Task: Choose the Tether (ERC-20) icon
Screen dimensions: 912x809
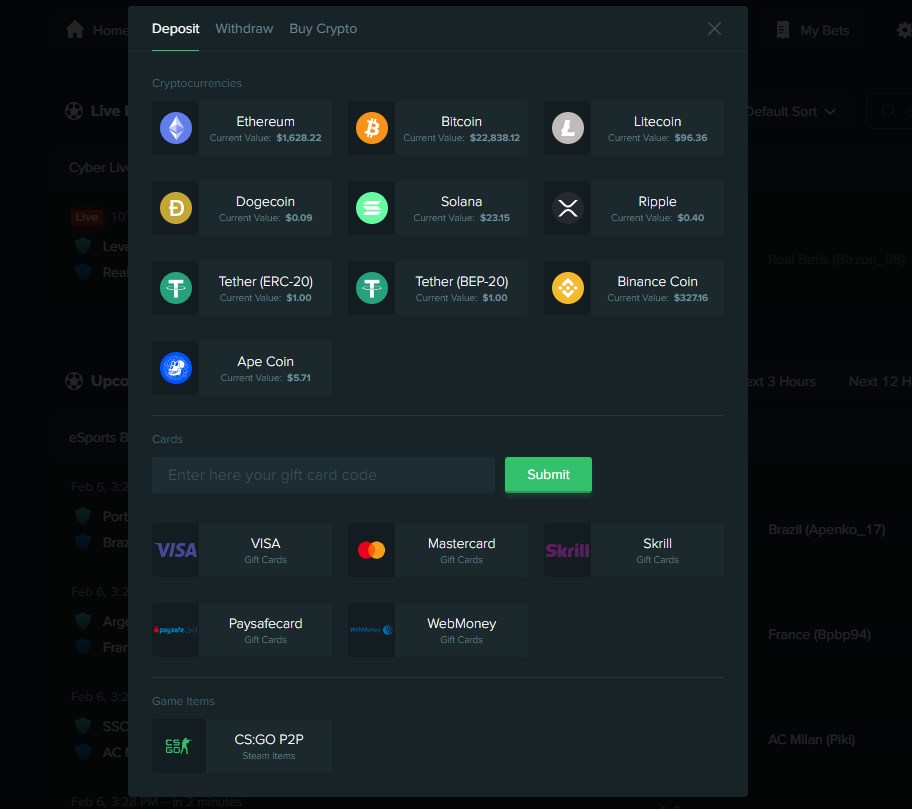Action: (x=176, y=288)
